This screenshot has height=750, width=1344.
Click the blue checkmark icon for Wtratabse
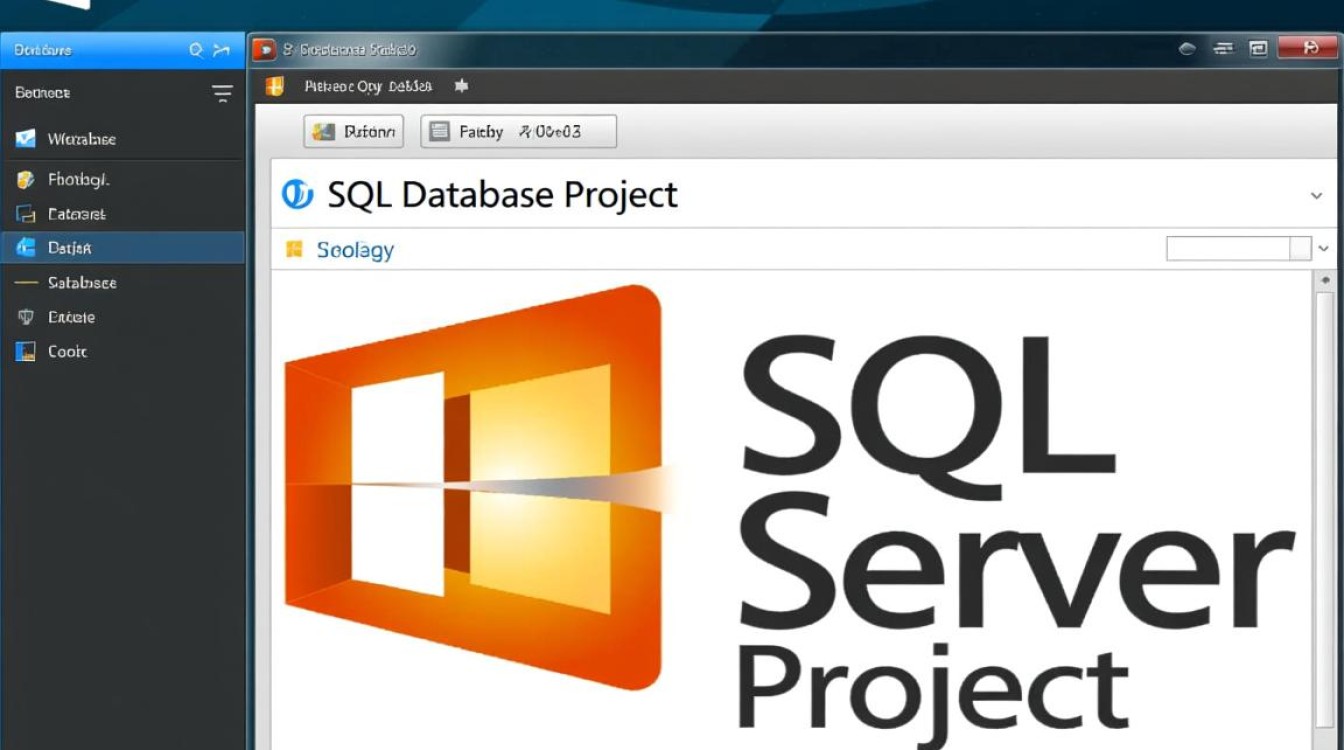click(x=26, y=139)
